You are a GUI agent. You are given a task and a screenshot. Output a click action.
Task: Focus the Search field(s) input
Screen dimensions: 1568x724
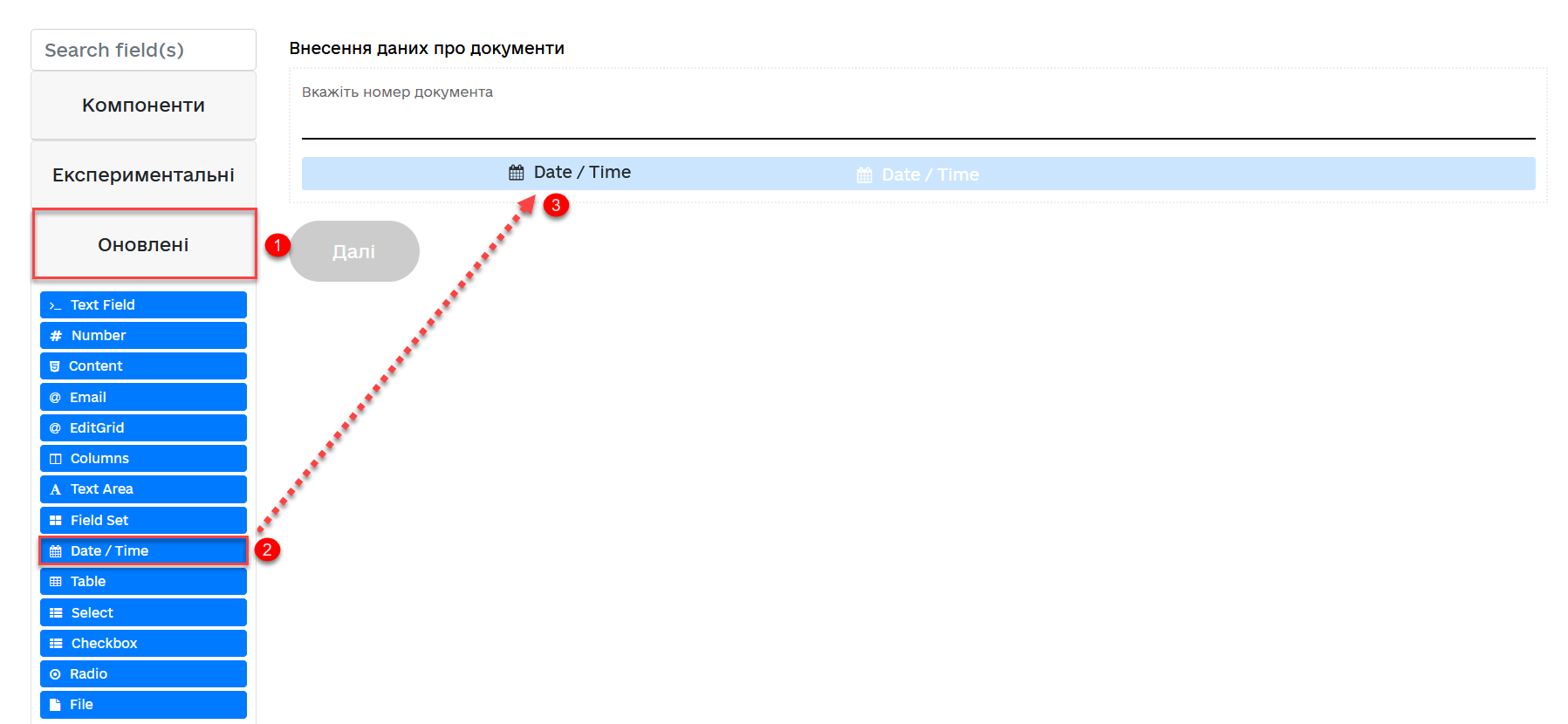coord(143,50)
